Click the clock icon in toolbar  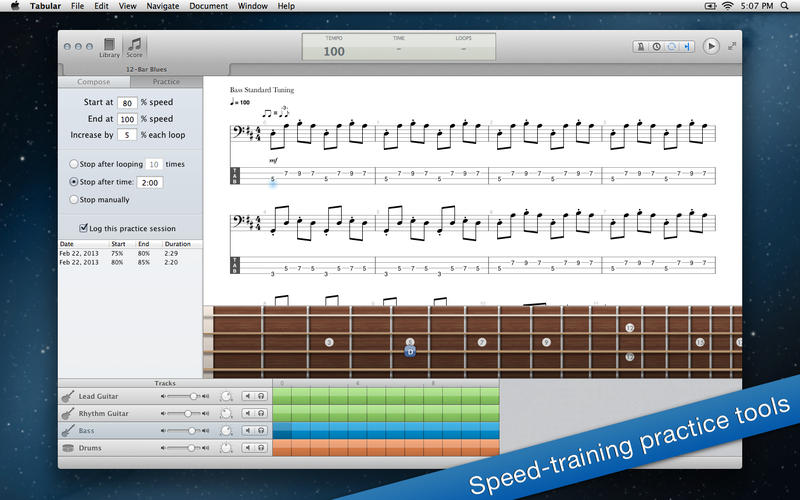656,46
